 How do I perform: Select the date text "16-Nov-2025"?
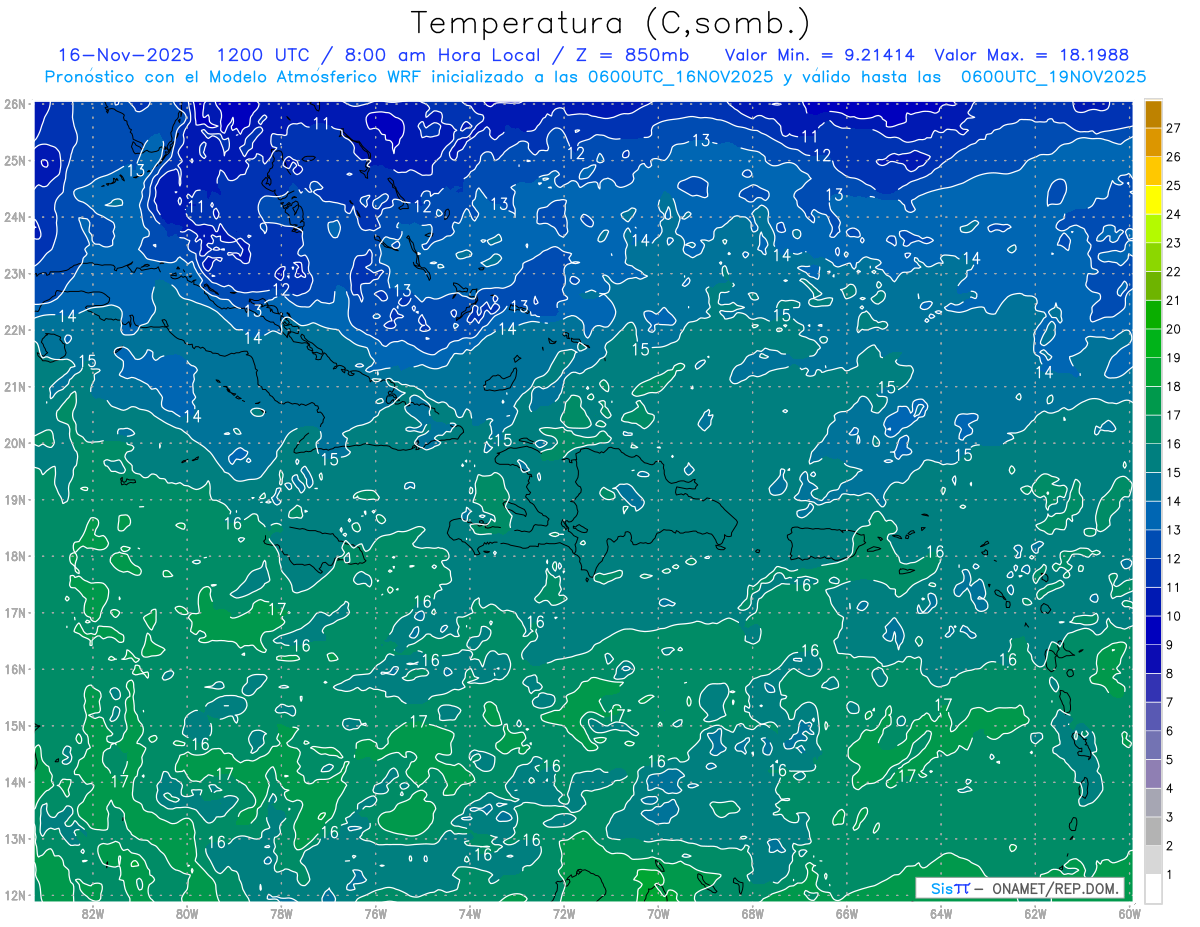click(x=126, y=55)
